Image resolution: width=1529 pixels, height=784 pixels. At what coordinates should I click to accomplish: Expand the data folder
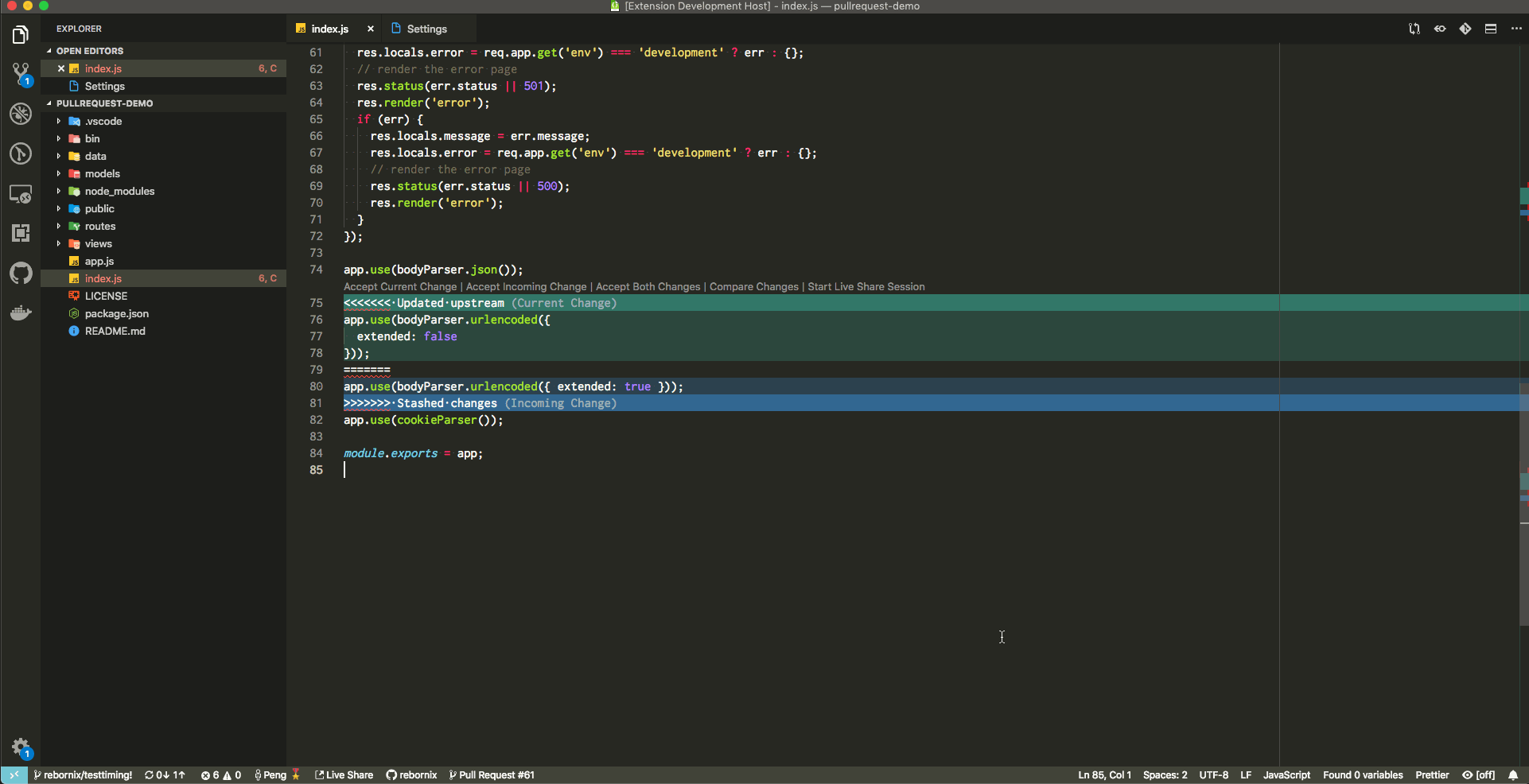[59, 156]
